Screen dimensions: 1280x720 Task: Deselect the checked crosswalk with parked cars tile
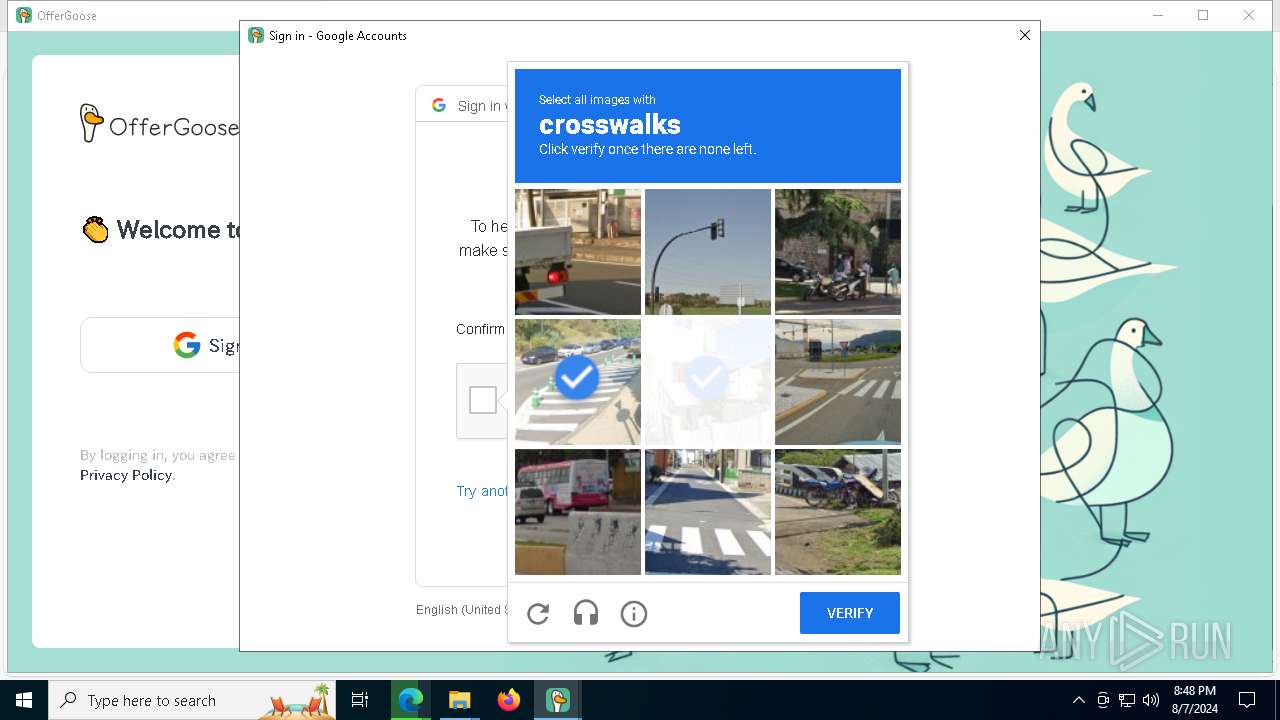point(578,382)
